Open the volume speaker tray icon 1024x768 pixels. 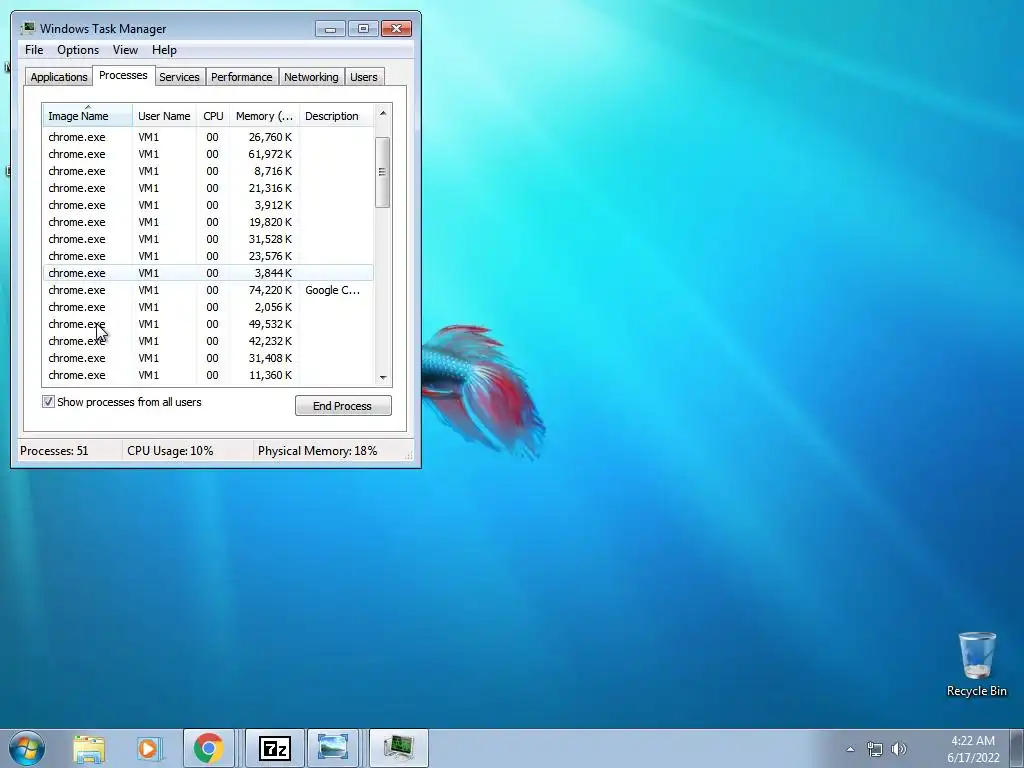[899, 749]
